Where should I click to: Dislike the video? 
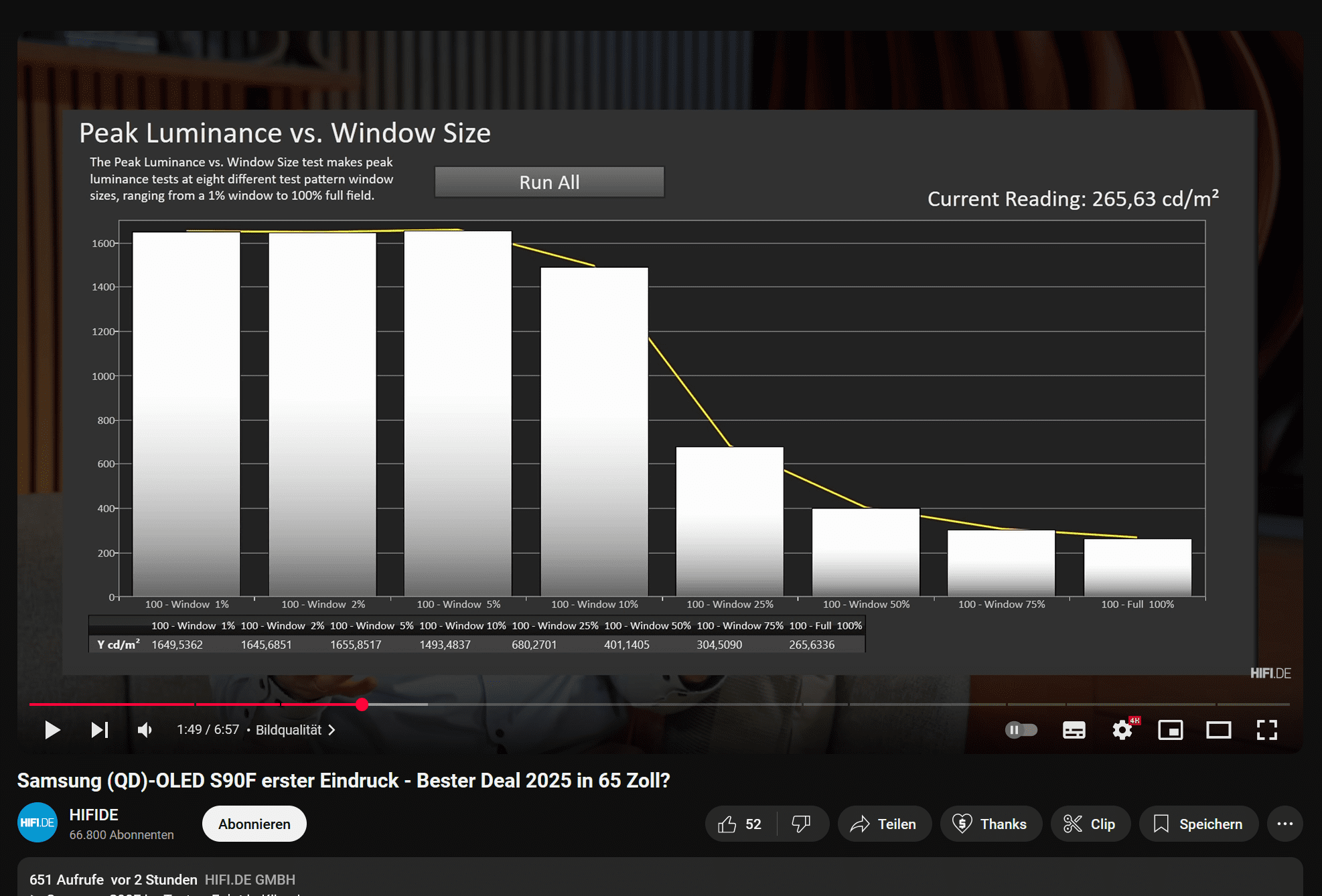click(x=802, y=824)
